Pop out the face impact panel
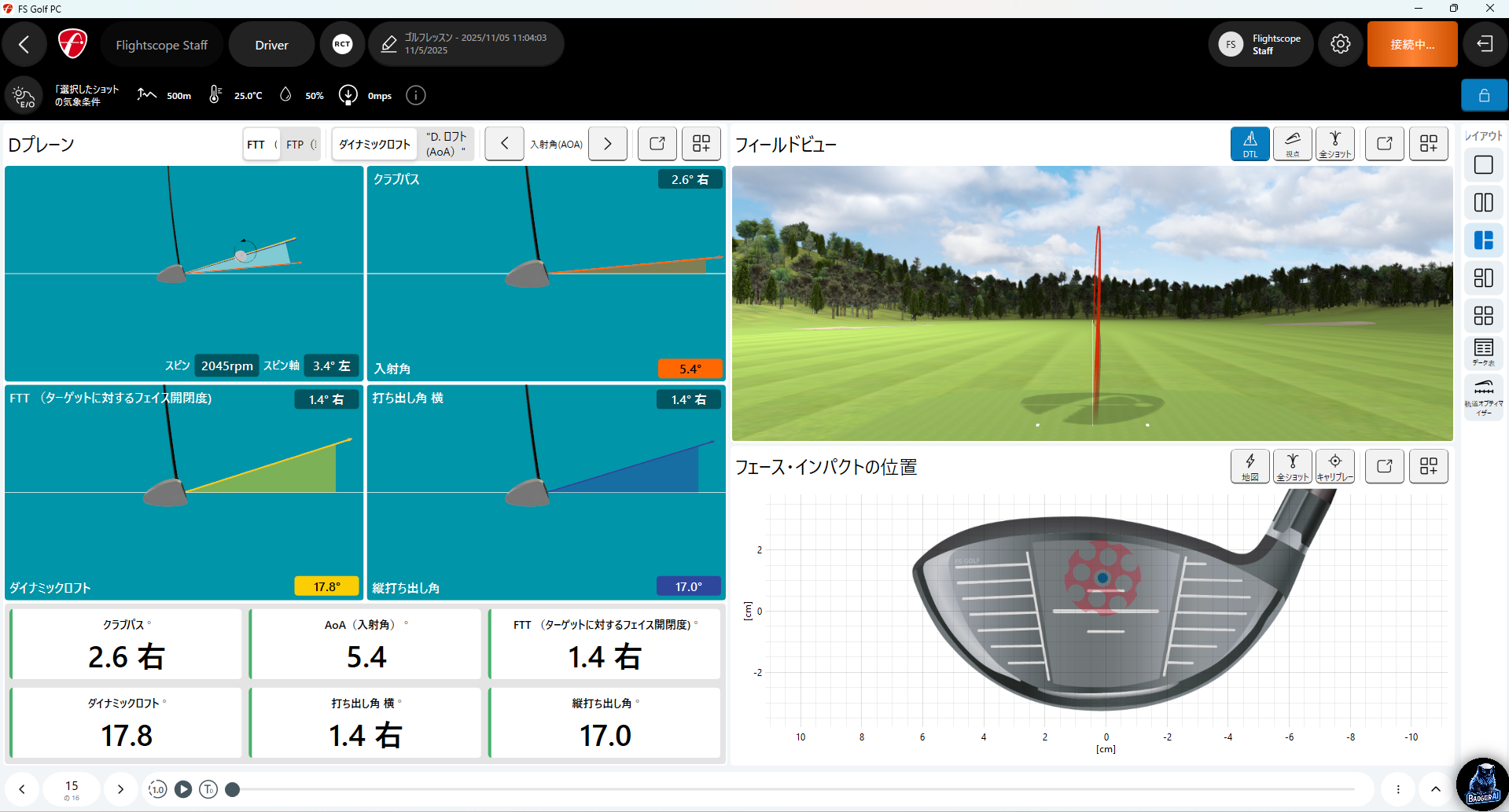The height and width of the screenshot is (812, 1509). coord(1385,466)
